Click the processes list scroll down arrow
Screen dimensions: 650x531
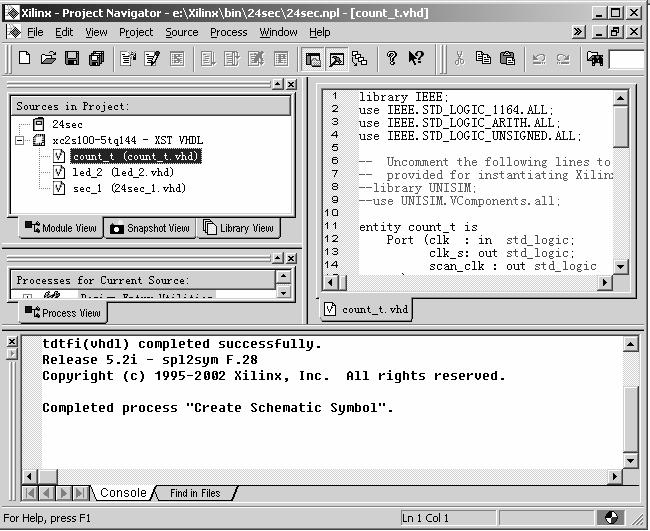[284, 293]
